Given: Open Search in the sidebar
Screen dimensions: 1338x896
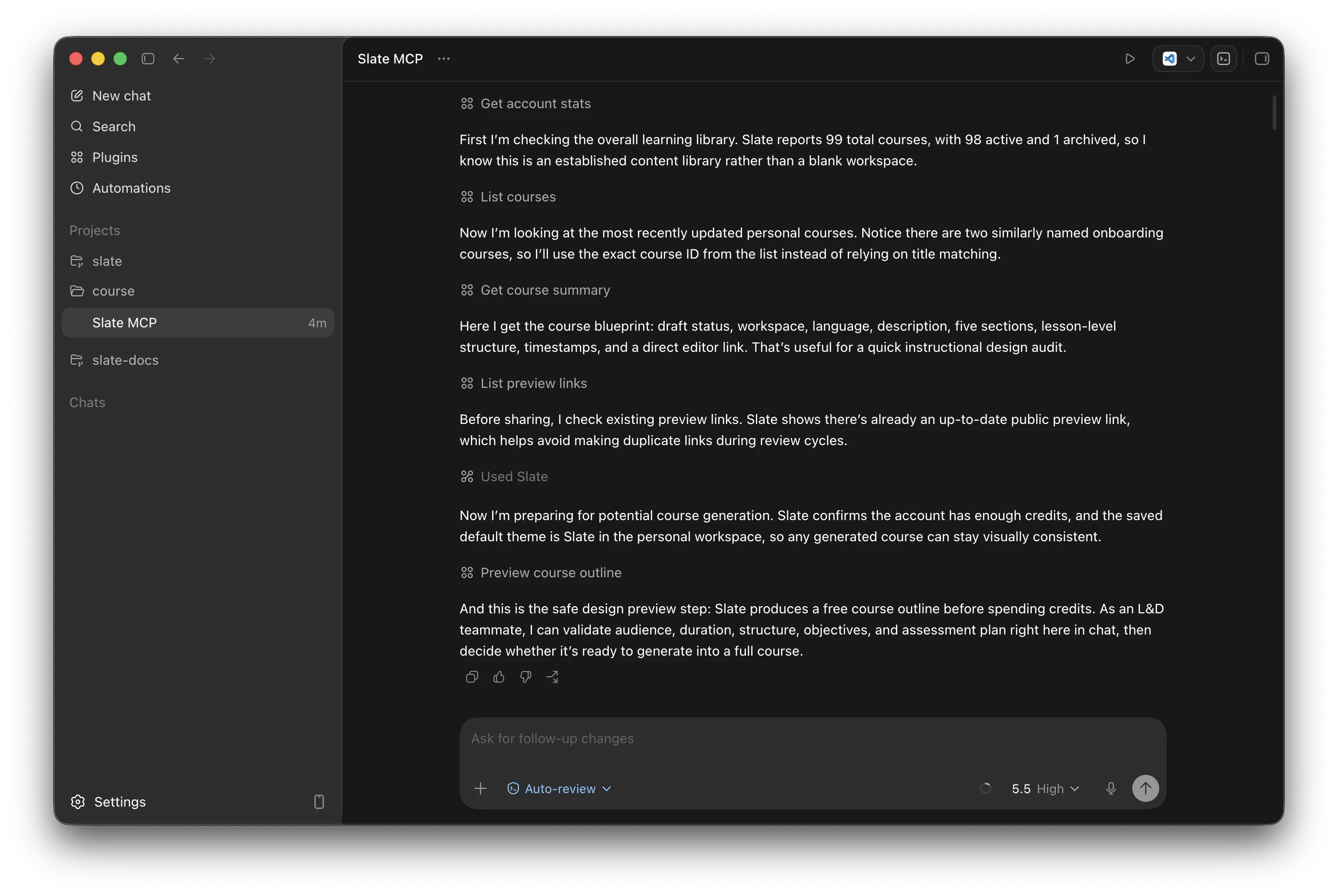Looking at the screenshot, I should (103, 126).
